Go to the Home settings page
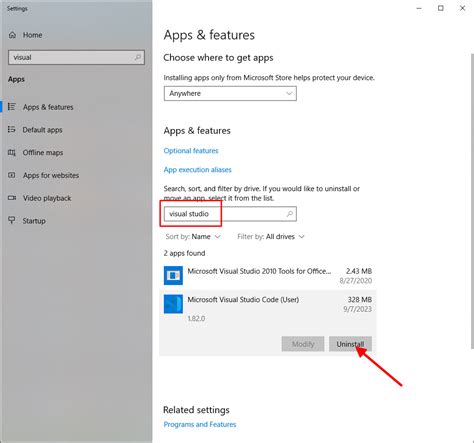The image size is (474, 443). (x=32, y=35)
